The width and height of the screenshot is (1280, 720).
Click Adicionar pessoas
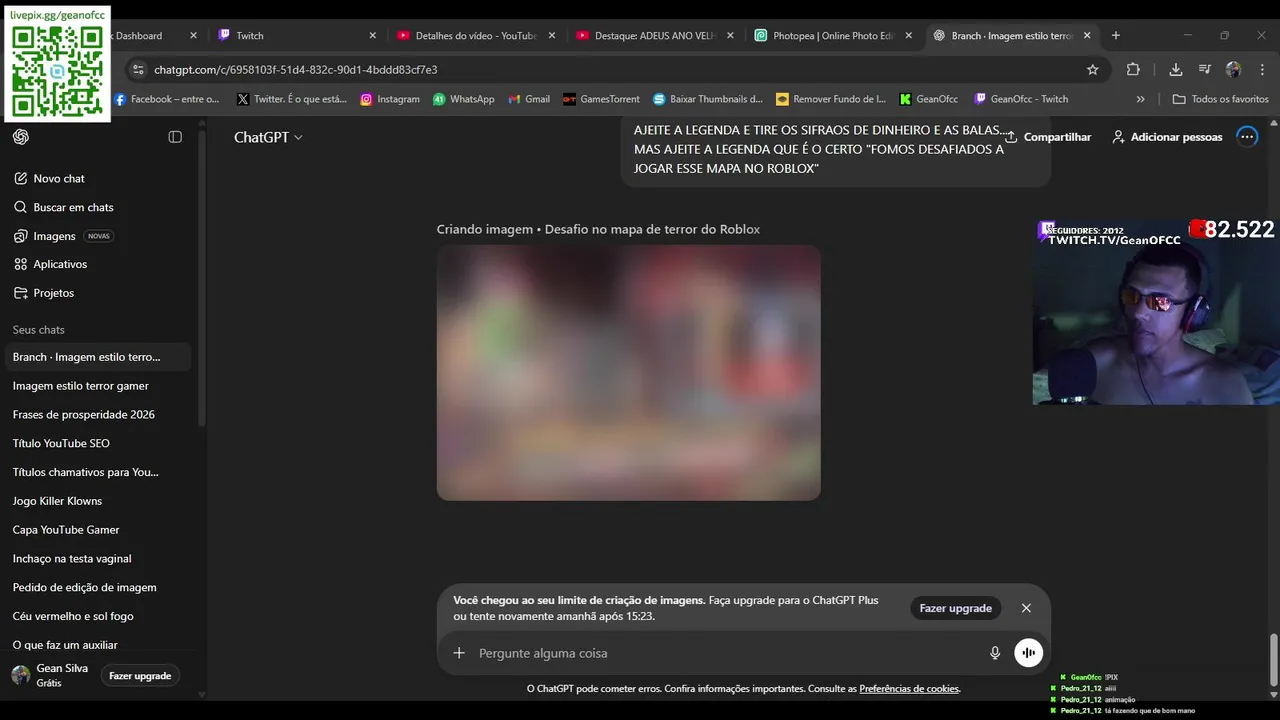click(1167, 137)
